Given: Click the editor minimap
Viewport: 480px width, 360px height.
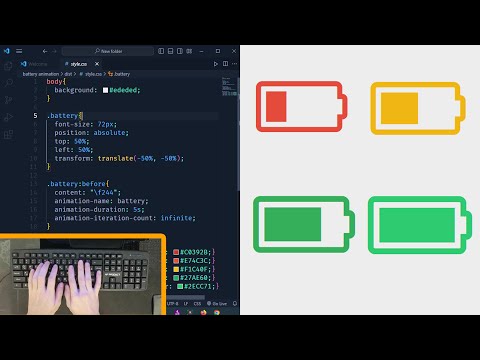Looking at the screenshot, I should 229,87.
